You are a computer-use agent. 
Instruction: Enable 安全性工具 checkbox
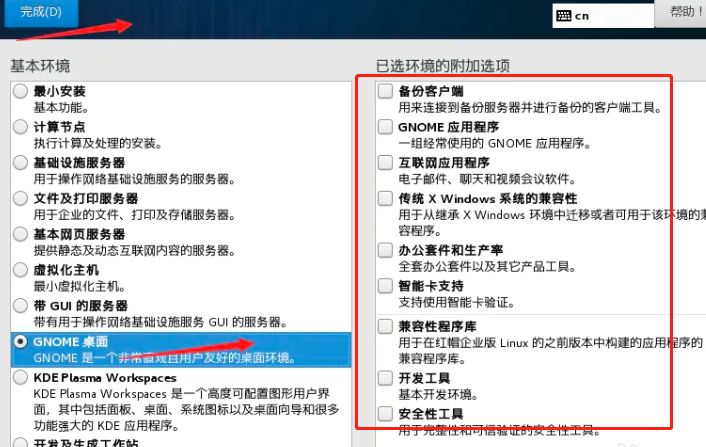[385, 414]
